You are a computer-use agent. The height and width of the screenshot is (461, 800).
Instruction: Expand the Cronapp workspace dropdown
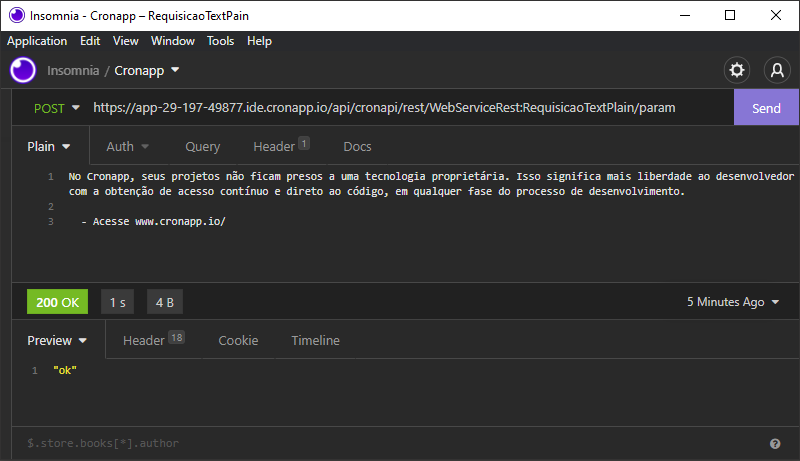click(147, 70)
